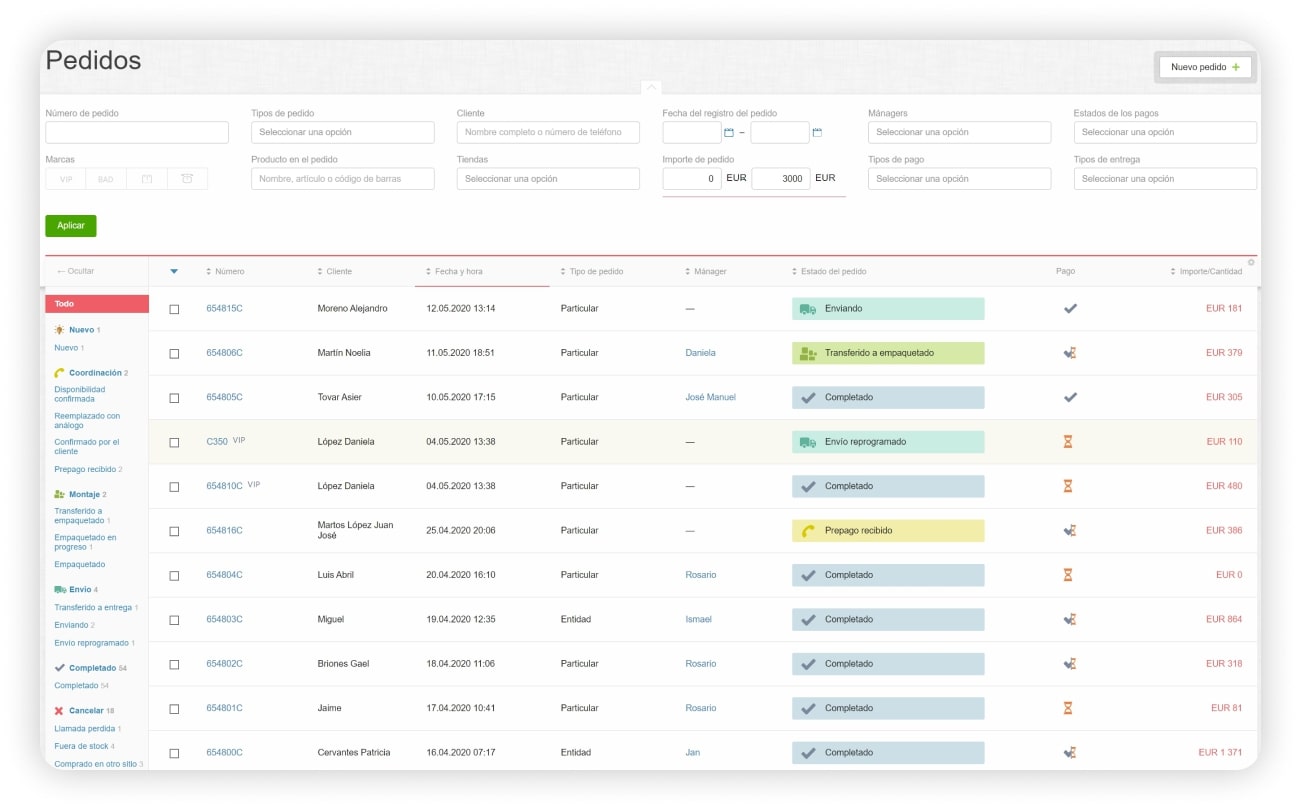Open the Tipos de pedido dropdown

(343, 132)
